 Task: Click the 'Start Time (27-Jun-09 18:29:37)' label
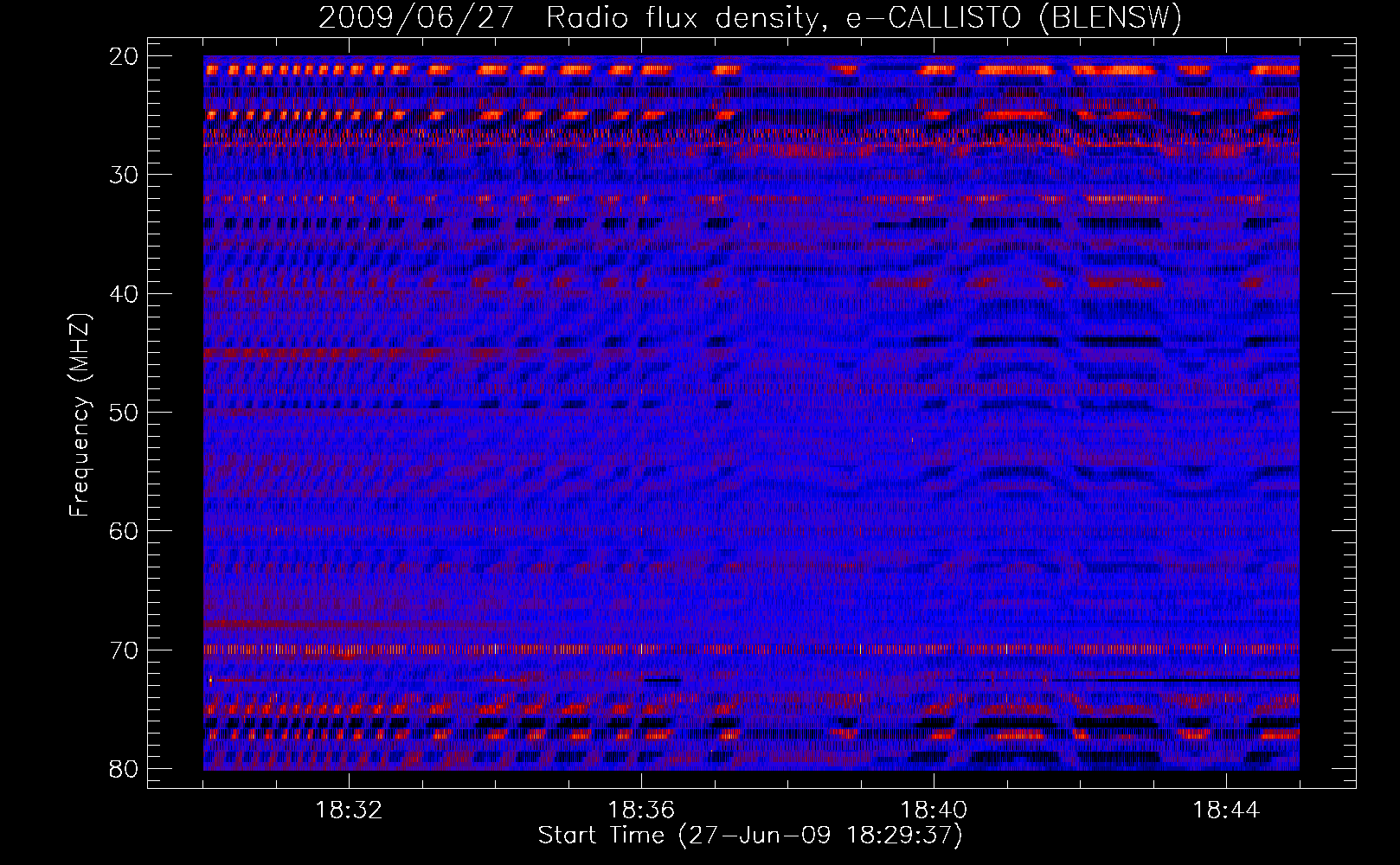(750, 836)
